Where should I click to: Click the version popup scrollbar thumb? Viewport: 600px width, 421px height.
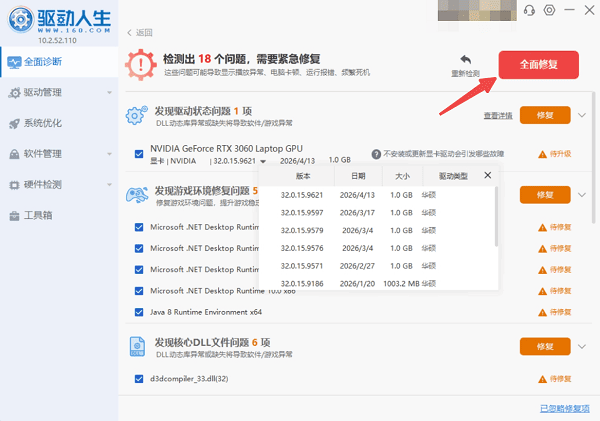496,216
